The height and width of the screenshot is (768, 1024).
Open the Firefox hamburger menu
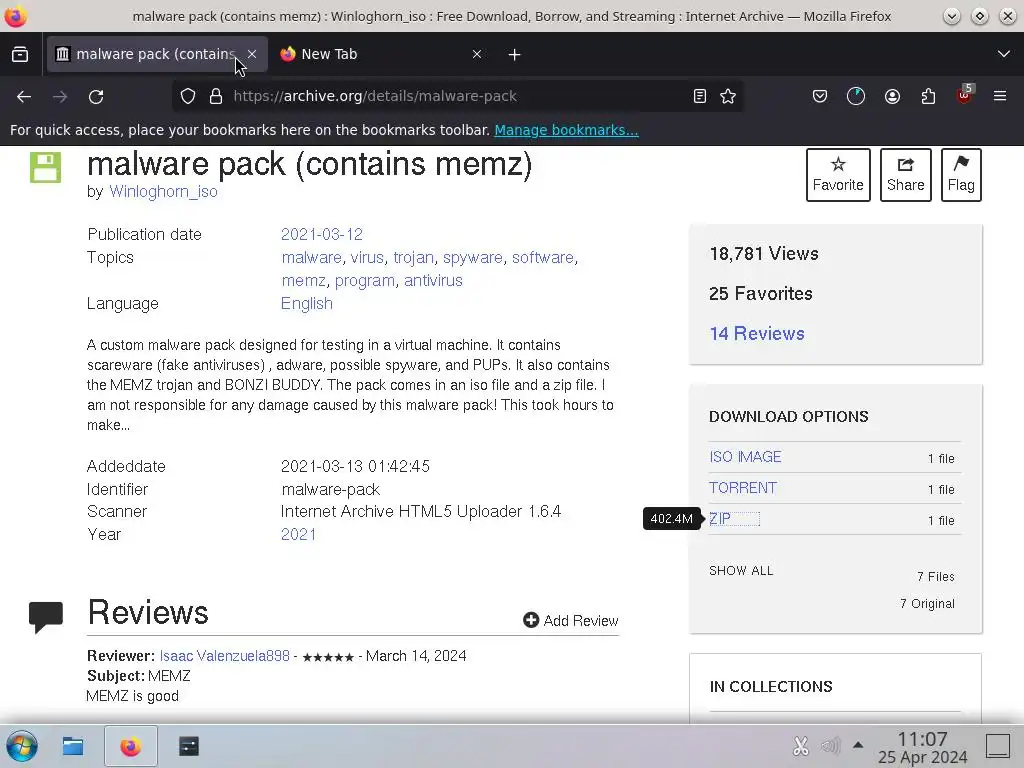(1000, 97)
